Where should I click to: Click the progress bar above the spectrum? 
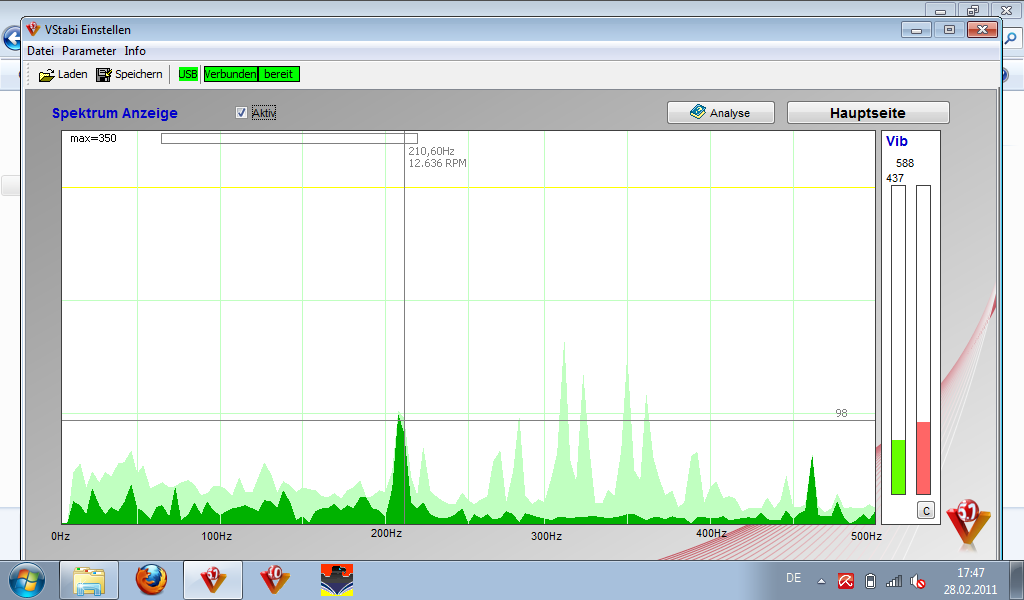[289, 138]
